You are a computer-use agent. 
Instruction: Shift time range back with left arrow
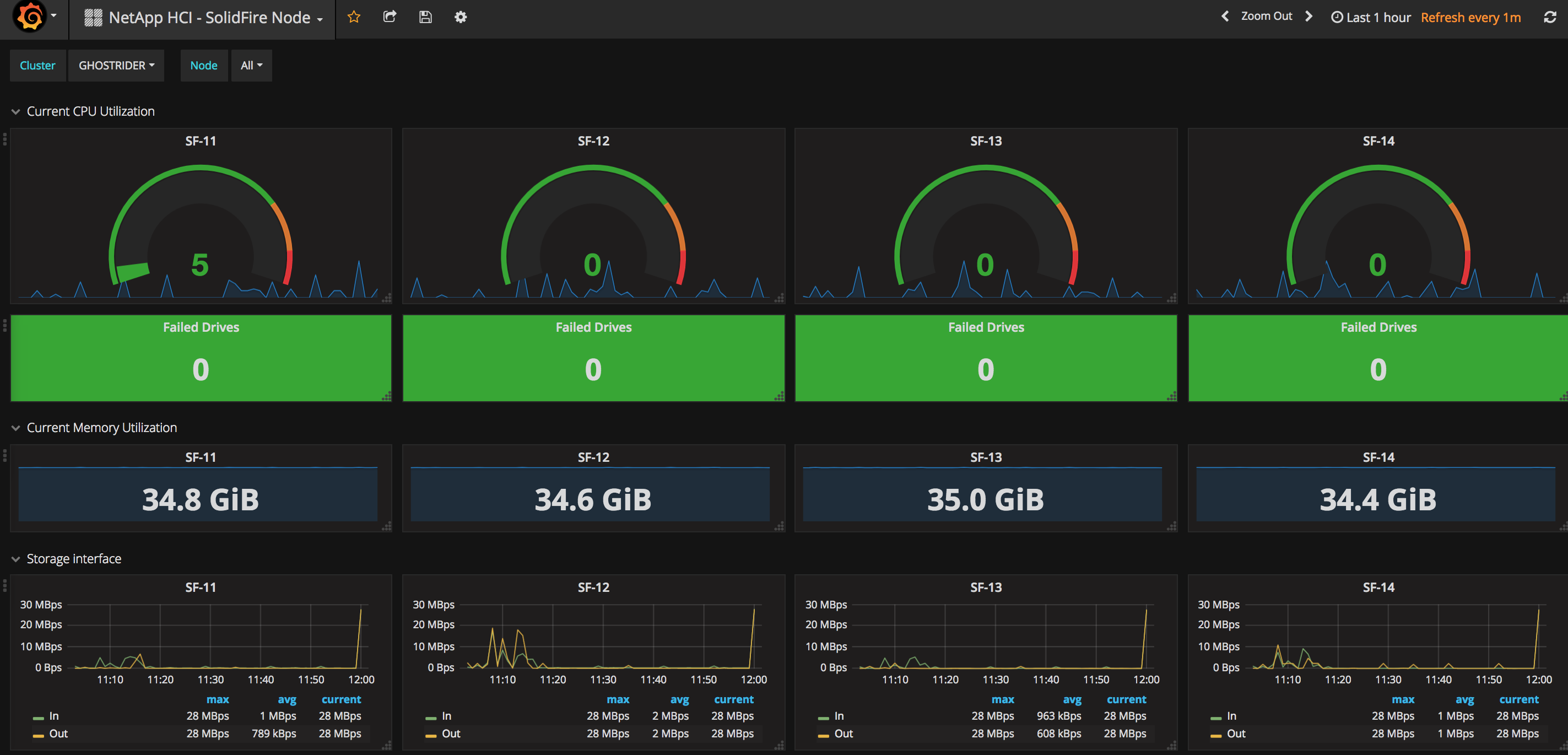(1225, 17)
